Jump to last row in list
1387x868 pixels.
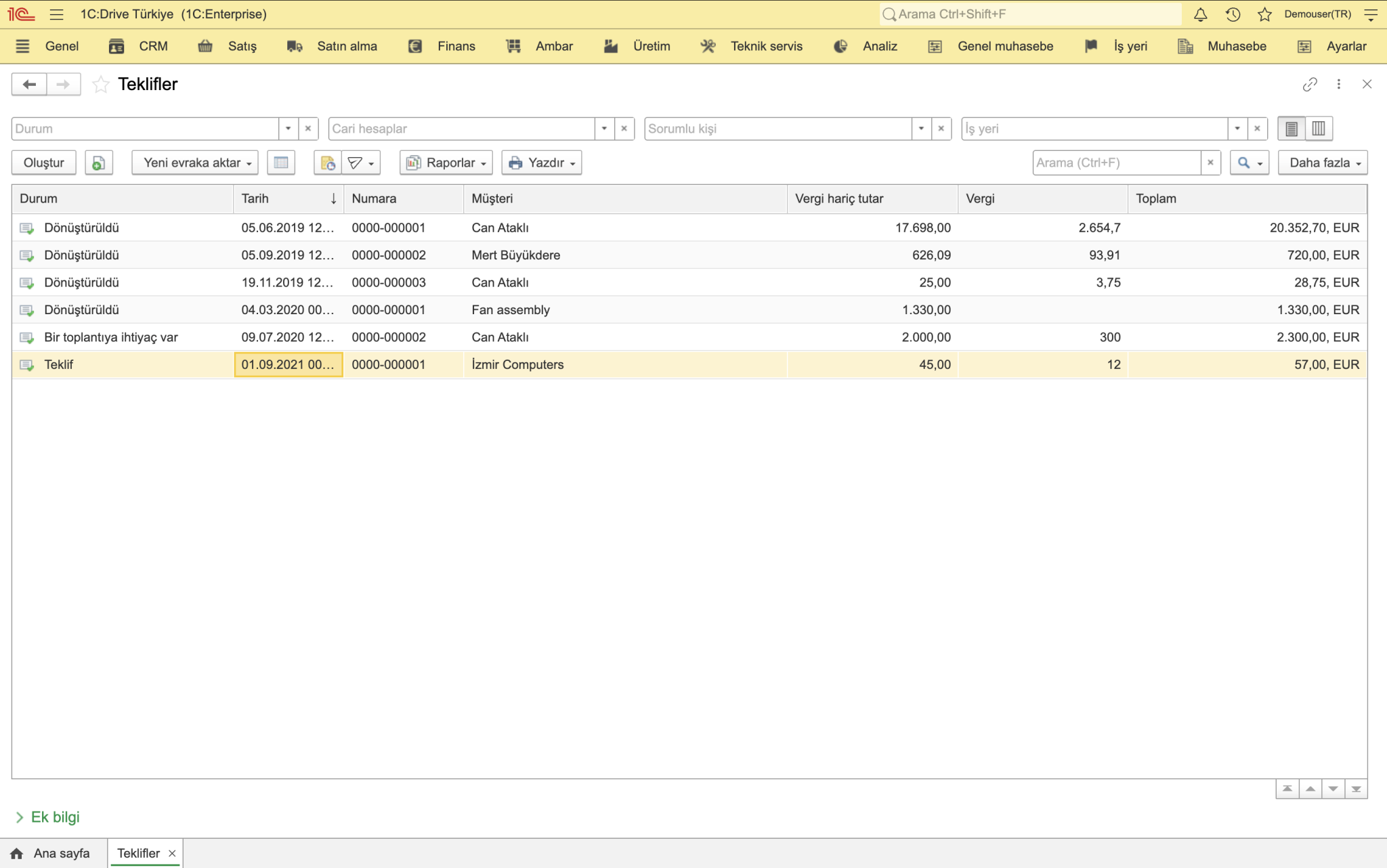1356,789
